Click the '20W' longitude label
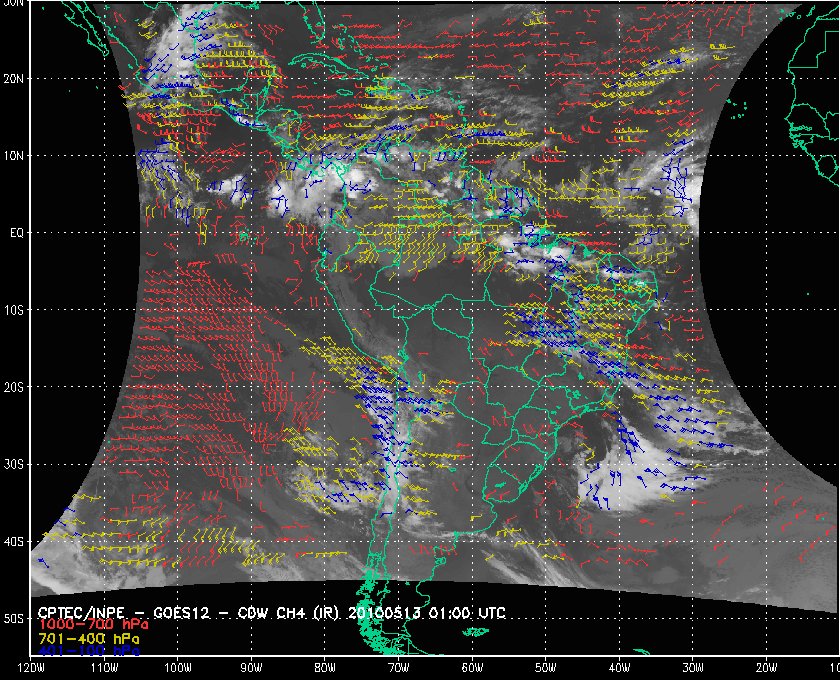The width and height of the screenshot is (840, 680). point(767,668)
